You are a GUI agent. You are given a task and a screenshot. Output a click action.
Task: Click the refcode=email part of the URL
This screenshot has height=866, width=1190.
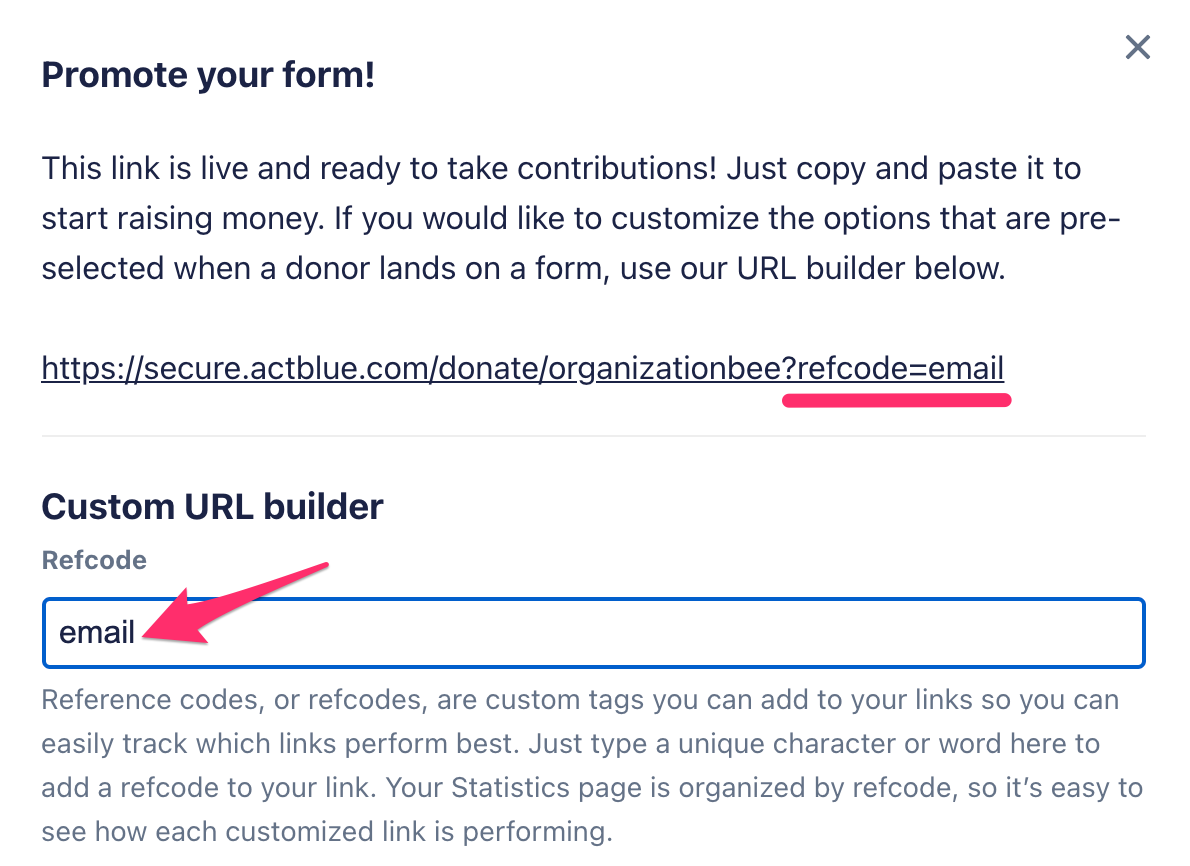(x=900, y=370)
